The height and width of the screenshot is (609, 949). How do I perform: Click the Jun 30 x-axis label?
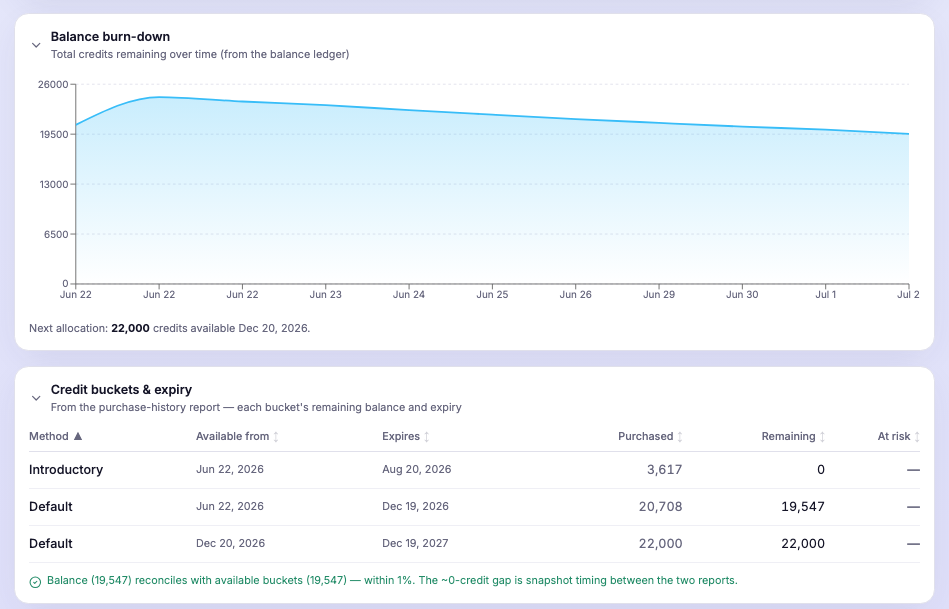point(742,294)
